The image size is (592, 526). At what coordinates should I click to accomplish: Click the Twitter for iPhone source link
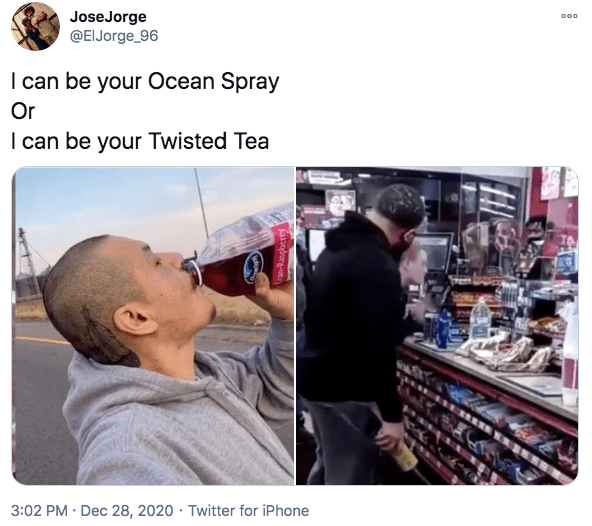coord(248,511)
